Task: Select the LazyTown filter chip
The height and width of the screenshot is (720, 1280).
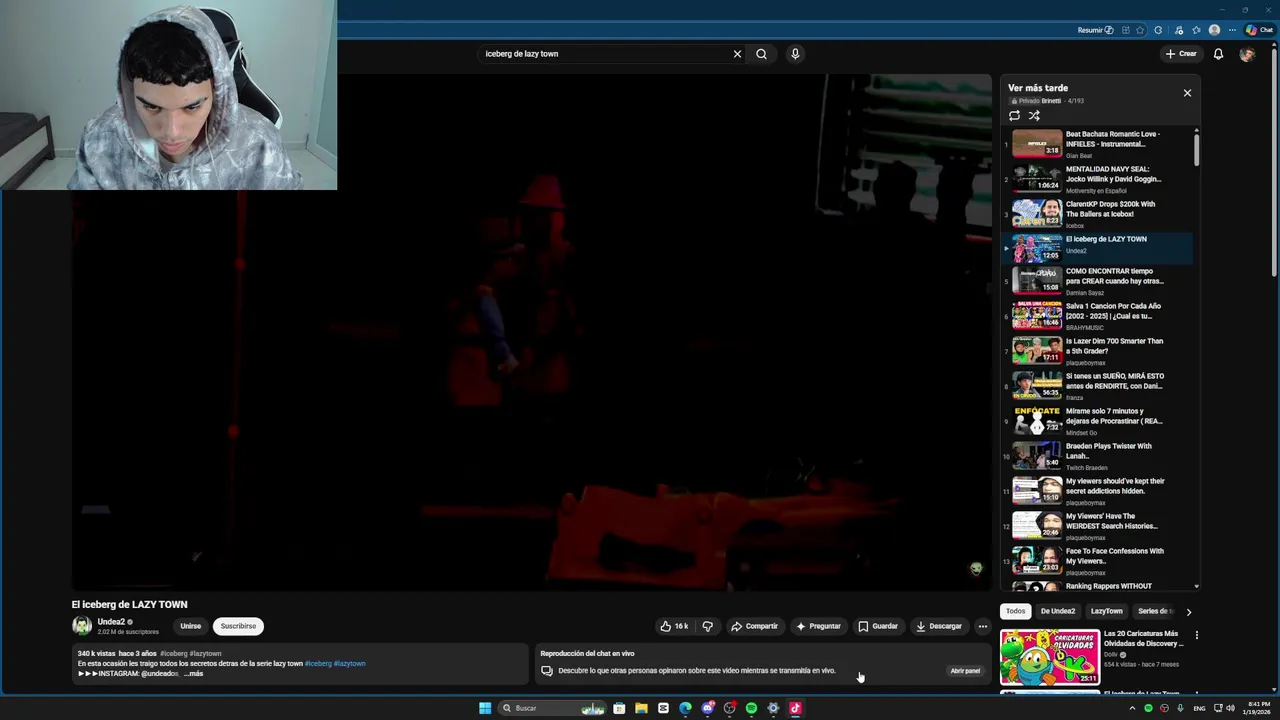Action: (1106, 611)
